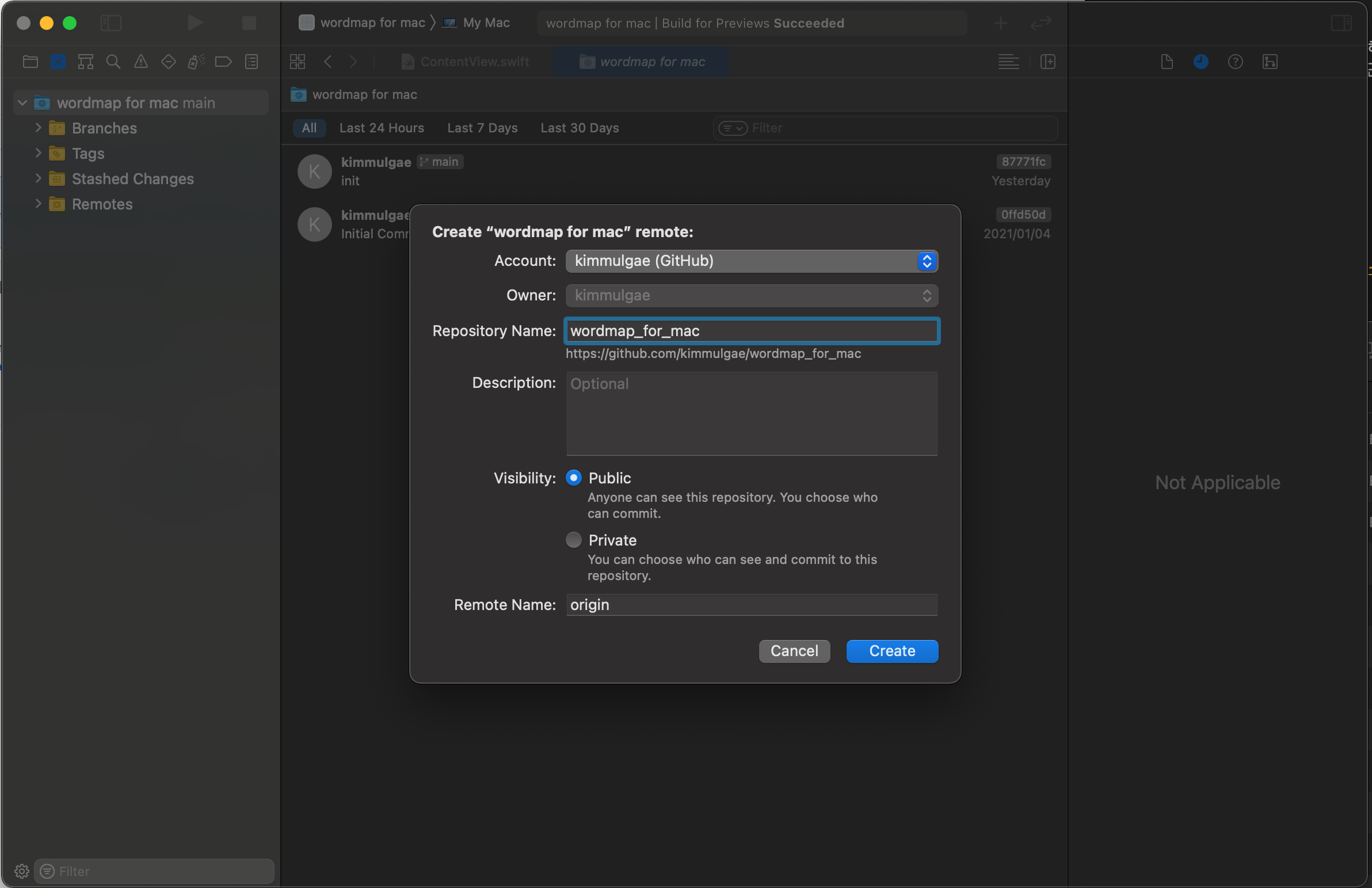
Task: Open the Symbol navigator icon
Action: 85,62
